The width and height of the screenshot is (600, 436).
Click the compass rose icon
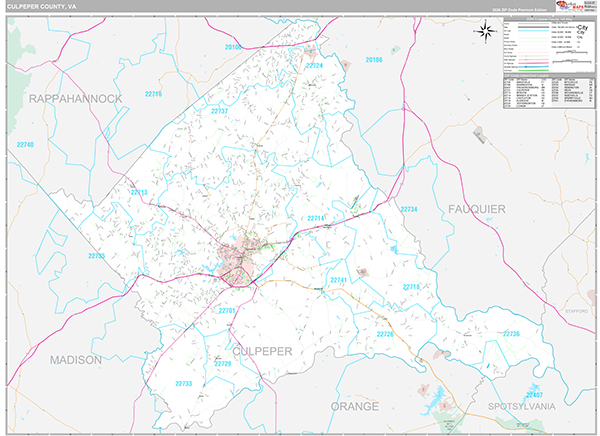(x=485, y=31)
